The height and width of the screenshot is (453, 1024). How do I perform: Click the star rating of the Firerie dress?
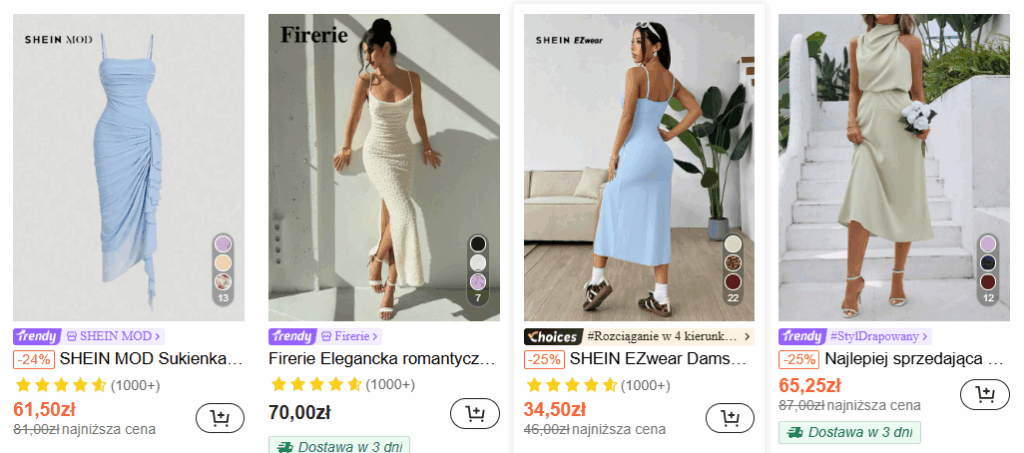pyautogui.click(x=317, y=384)
